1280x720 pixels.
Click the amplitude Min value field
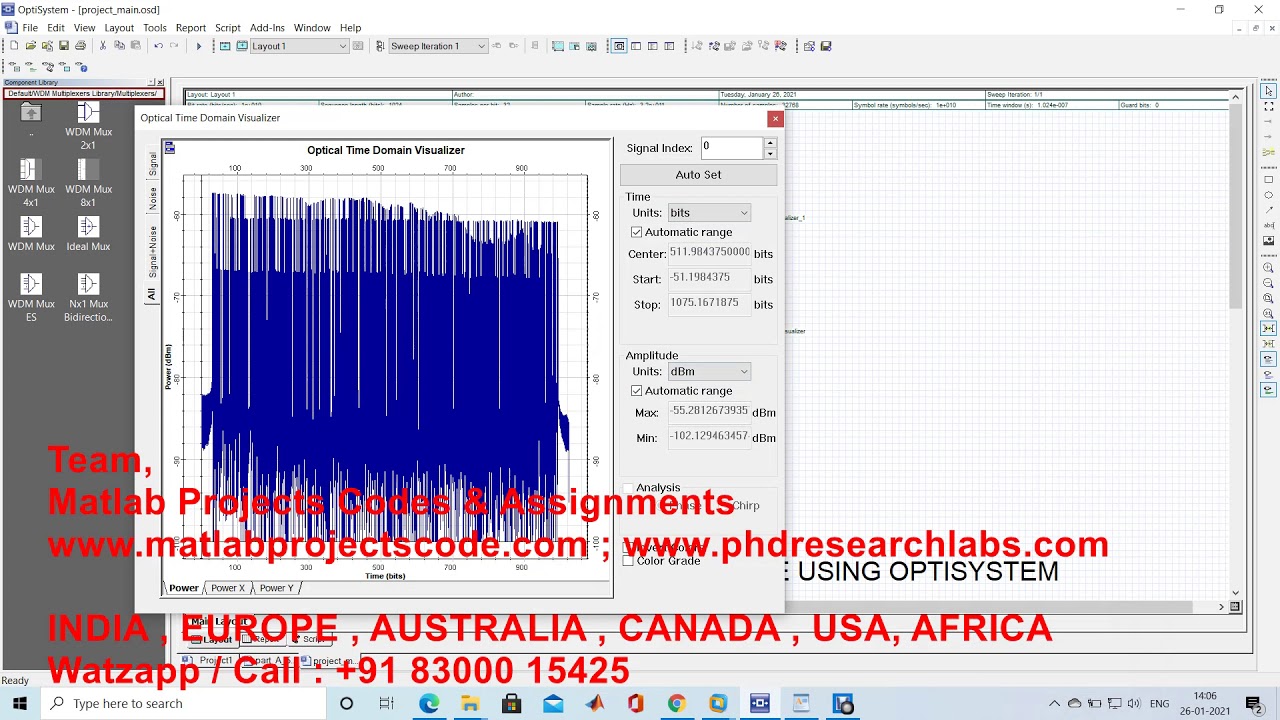tap(709, 436)
